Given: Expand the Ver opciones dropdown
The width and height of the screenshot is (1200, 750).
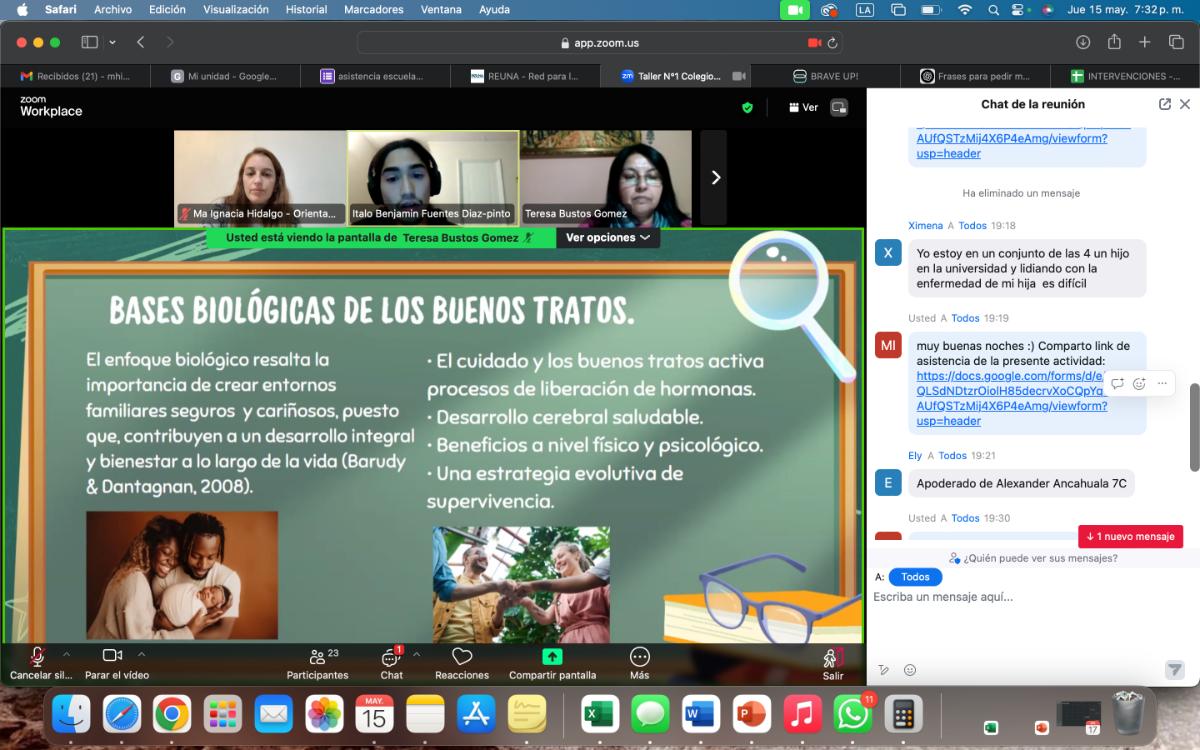Looking at the screenshot, I should click(x=607, y=238).
